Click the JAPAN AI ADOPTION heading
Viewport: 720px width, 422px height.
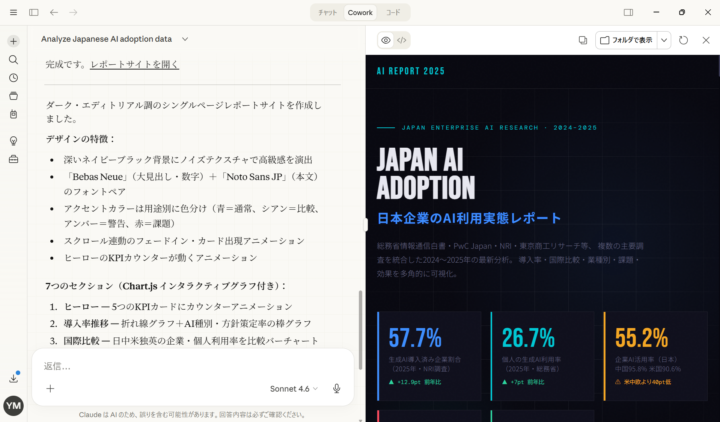click(x=426, y=174)
